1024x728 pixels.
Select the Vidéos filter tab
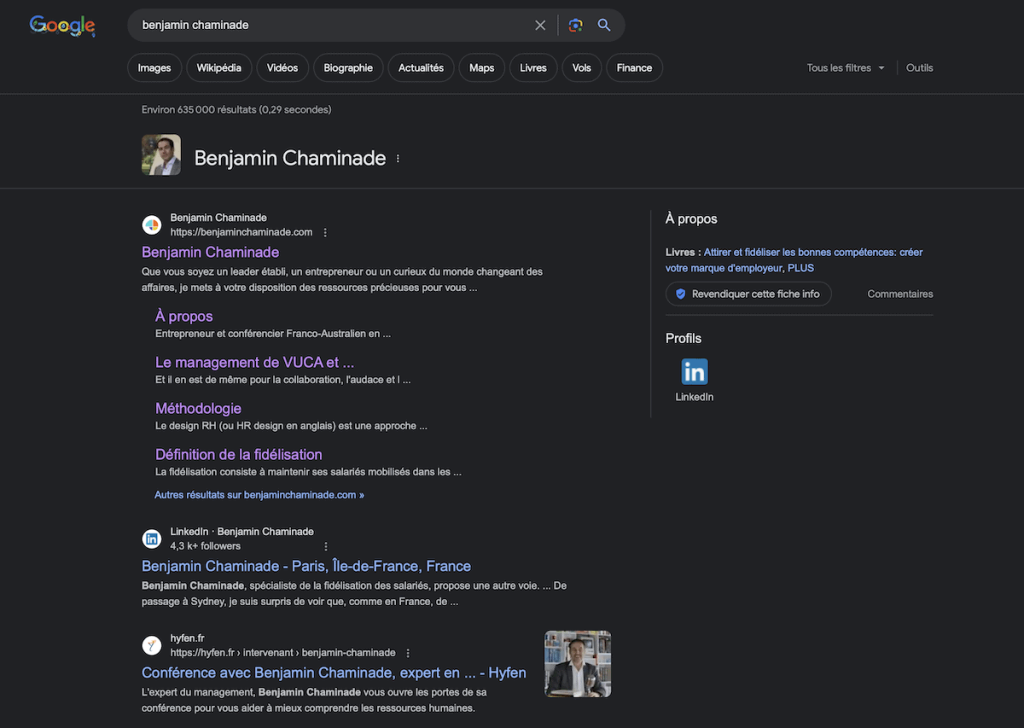pos(282,68)
